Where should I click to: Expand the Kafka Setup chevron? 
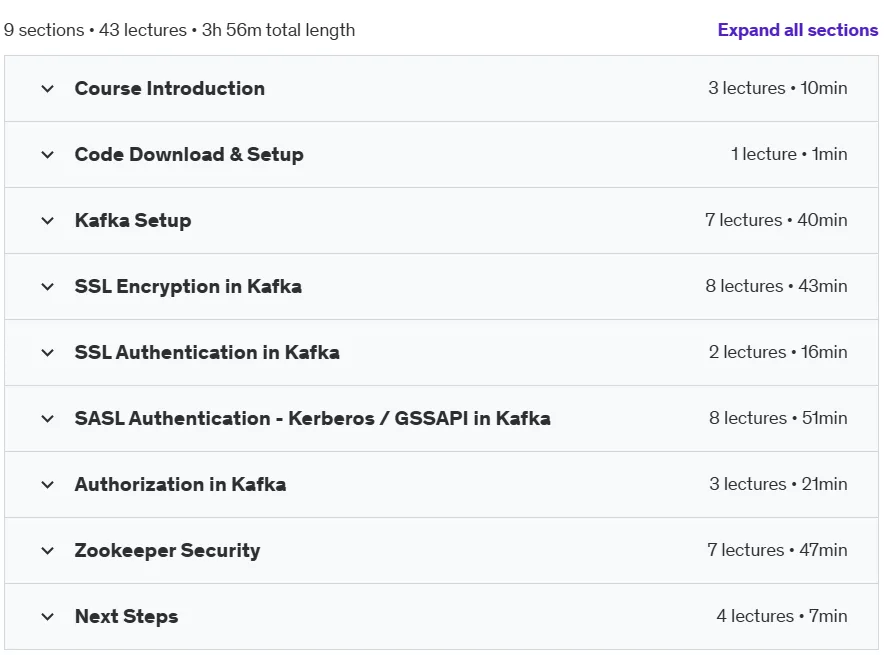(x=48, y=220)
